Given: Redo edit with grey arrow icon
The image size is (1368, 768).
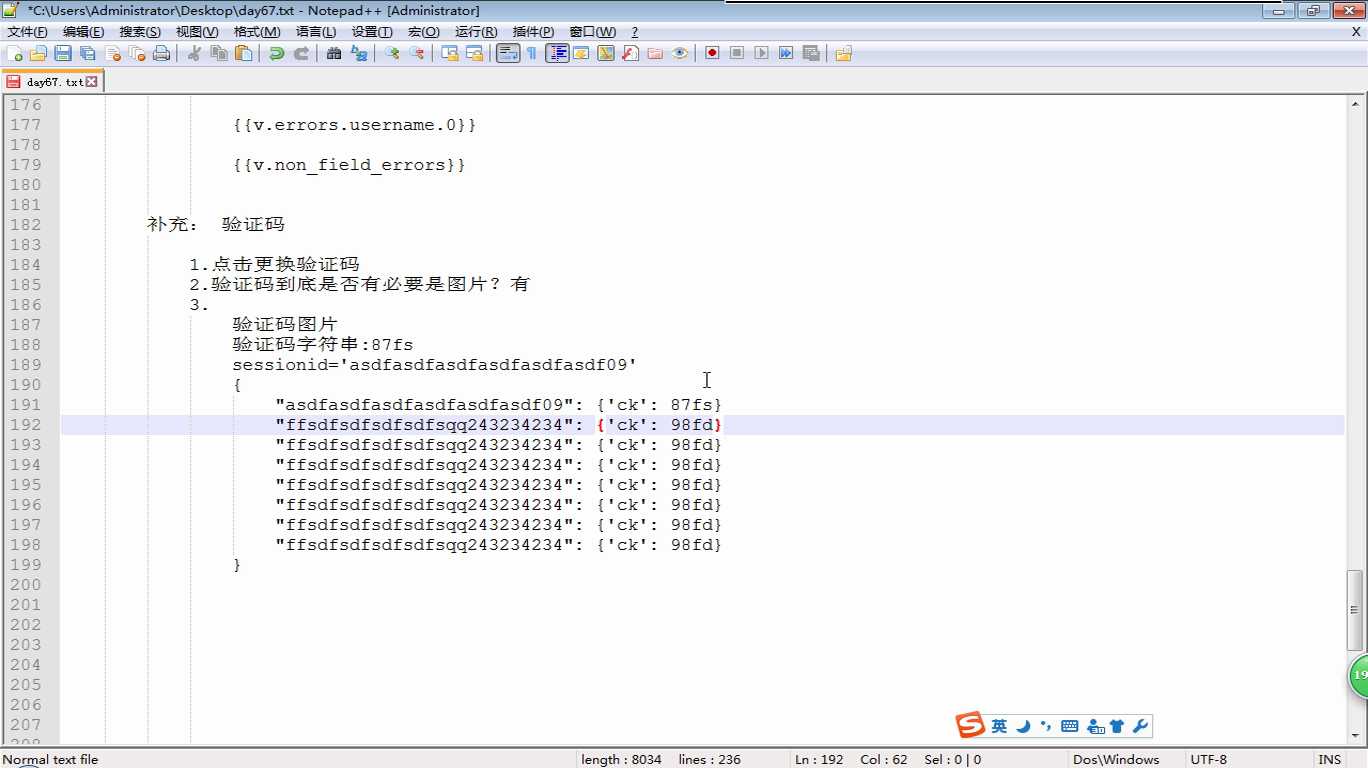Looking at the screenshot, I should pyautogui.click(x=301, y=54).
